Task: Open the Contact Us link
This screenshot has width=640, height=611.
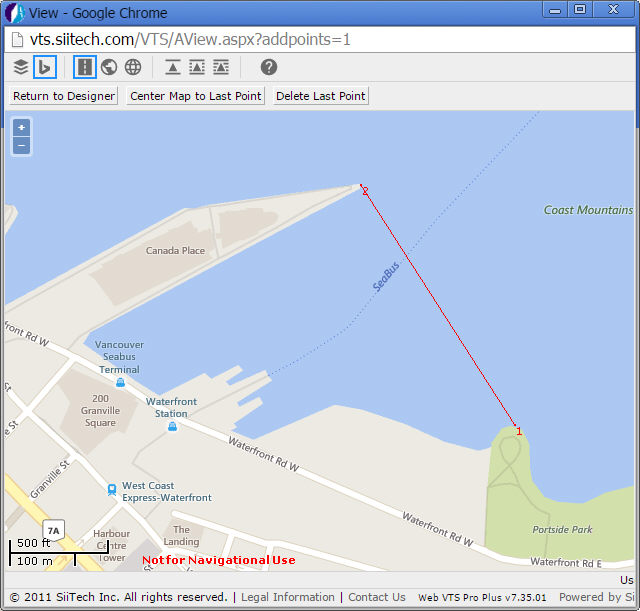Action: tap(377, 597)
